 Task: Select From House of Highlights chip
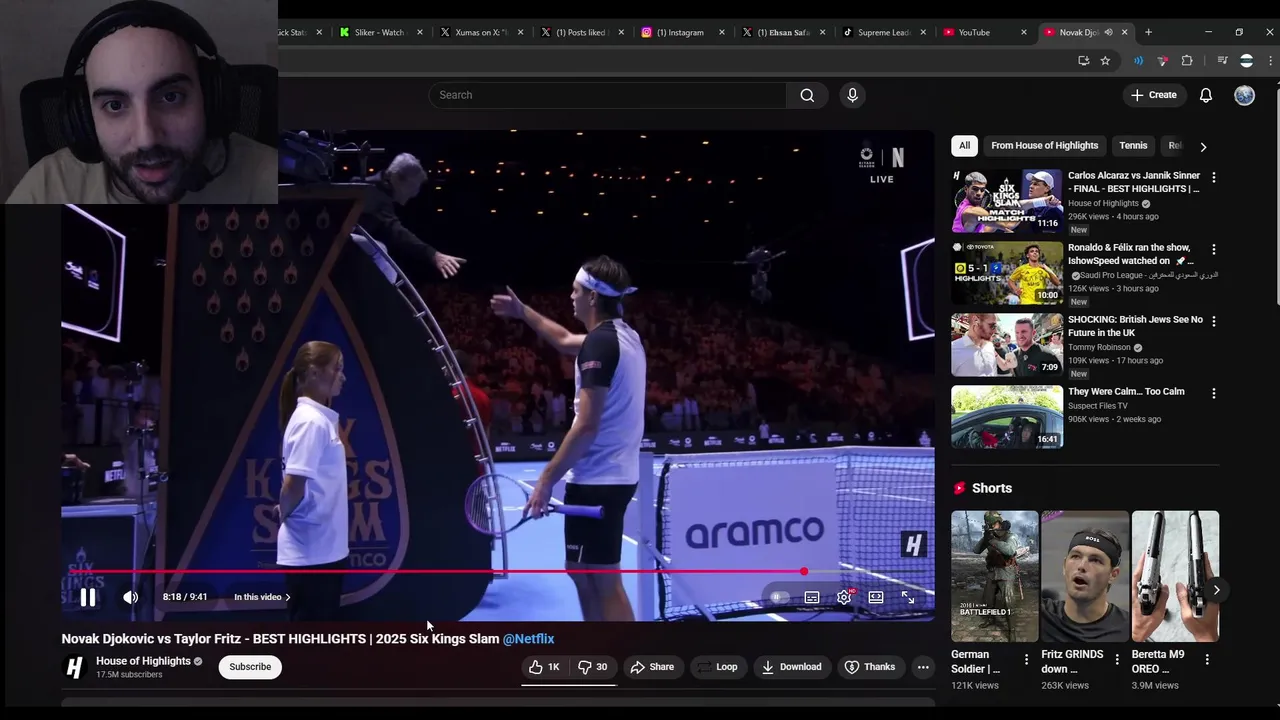[x=1044, y=146]
